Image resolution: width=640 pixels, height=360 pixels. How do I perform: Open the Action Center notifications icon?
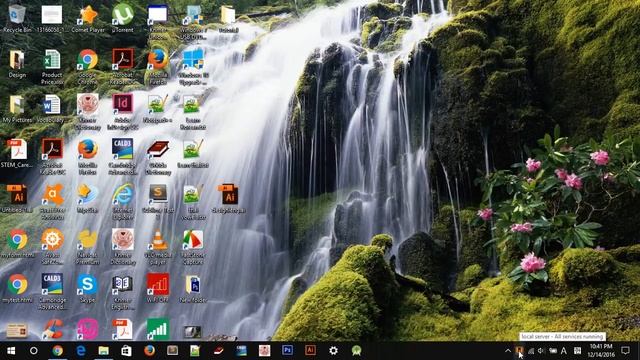pos(625,351)
